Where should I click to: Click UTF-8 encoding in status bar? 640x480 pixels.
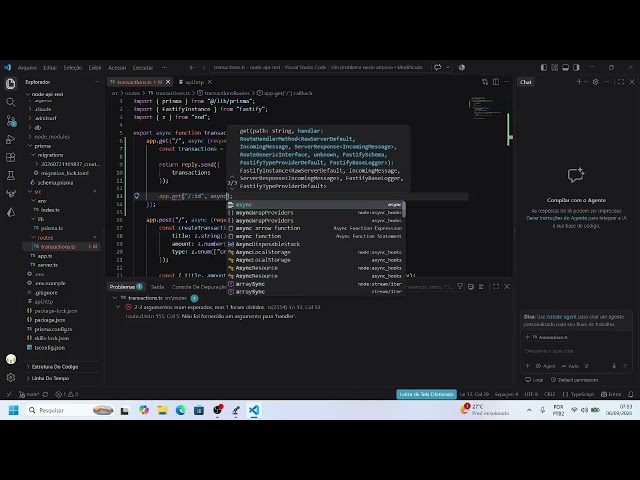[531, 394]
